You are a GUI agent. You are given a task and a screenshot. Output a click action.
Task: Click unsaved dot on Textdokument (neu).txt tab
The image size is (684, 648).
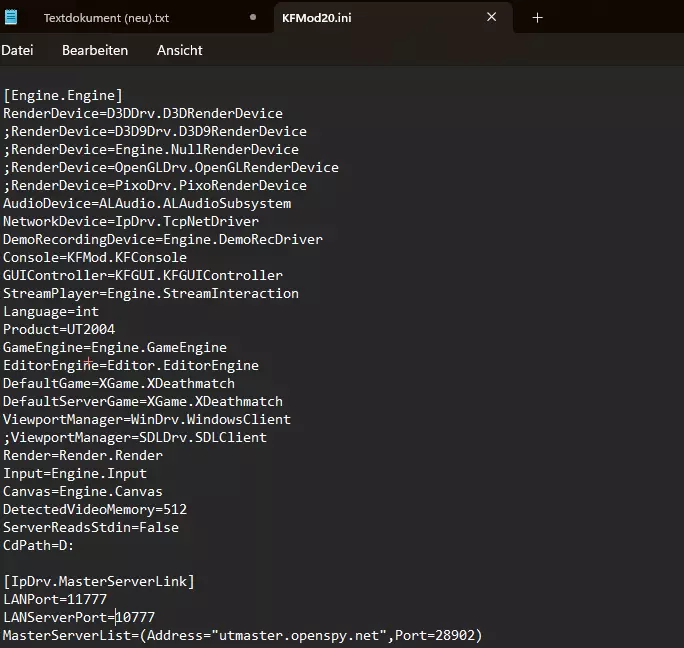pyautogui.click(x=253, y=17)
